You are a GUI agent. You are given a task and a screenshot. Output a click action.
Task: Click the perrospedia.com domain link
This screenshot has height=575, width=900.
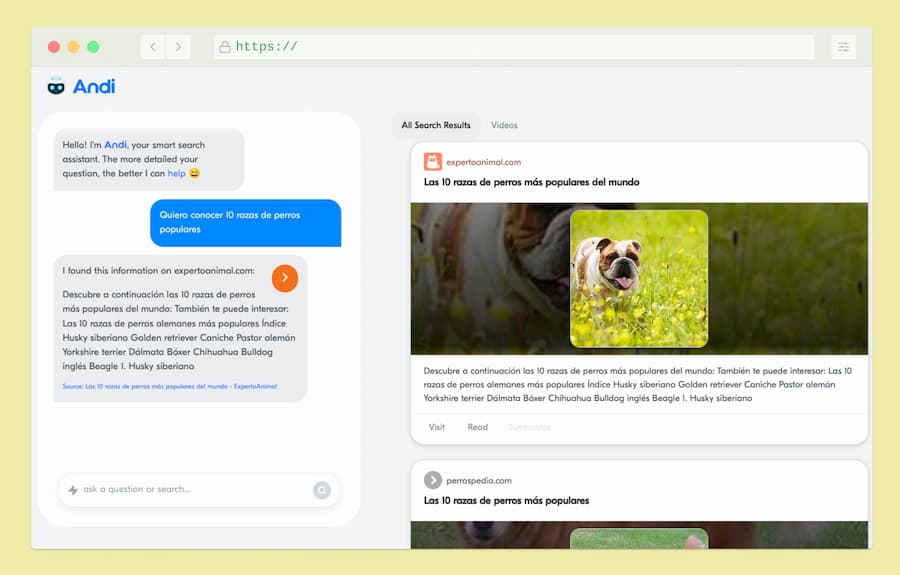coord(479,481)
